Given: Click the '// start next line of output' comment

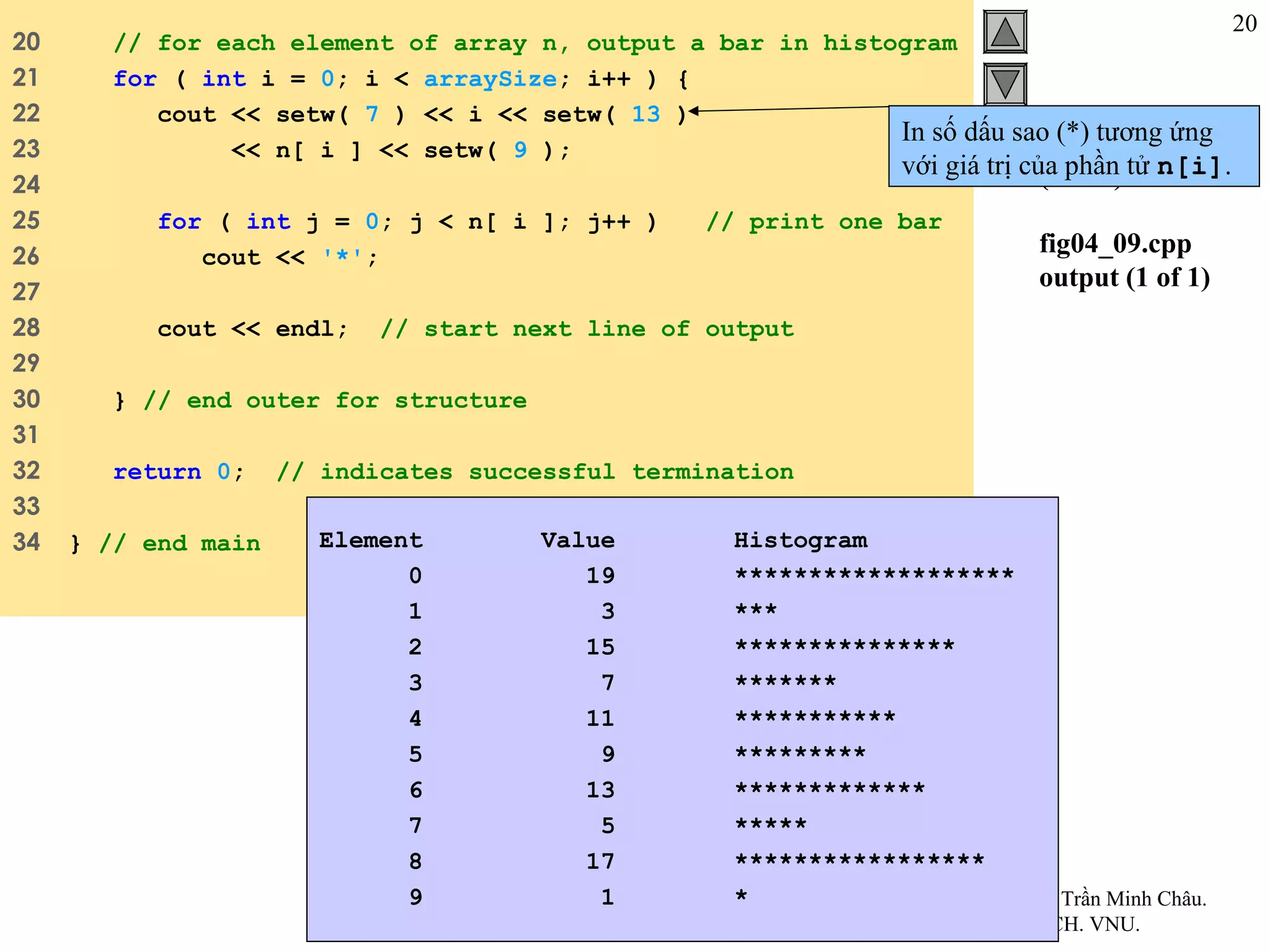Looking at the screenshot, I should coord(587,329).
